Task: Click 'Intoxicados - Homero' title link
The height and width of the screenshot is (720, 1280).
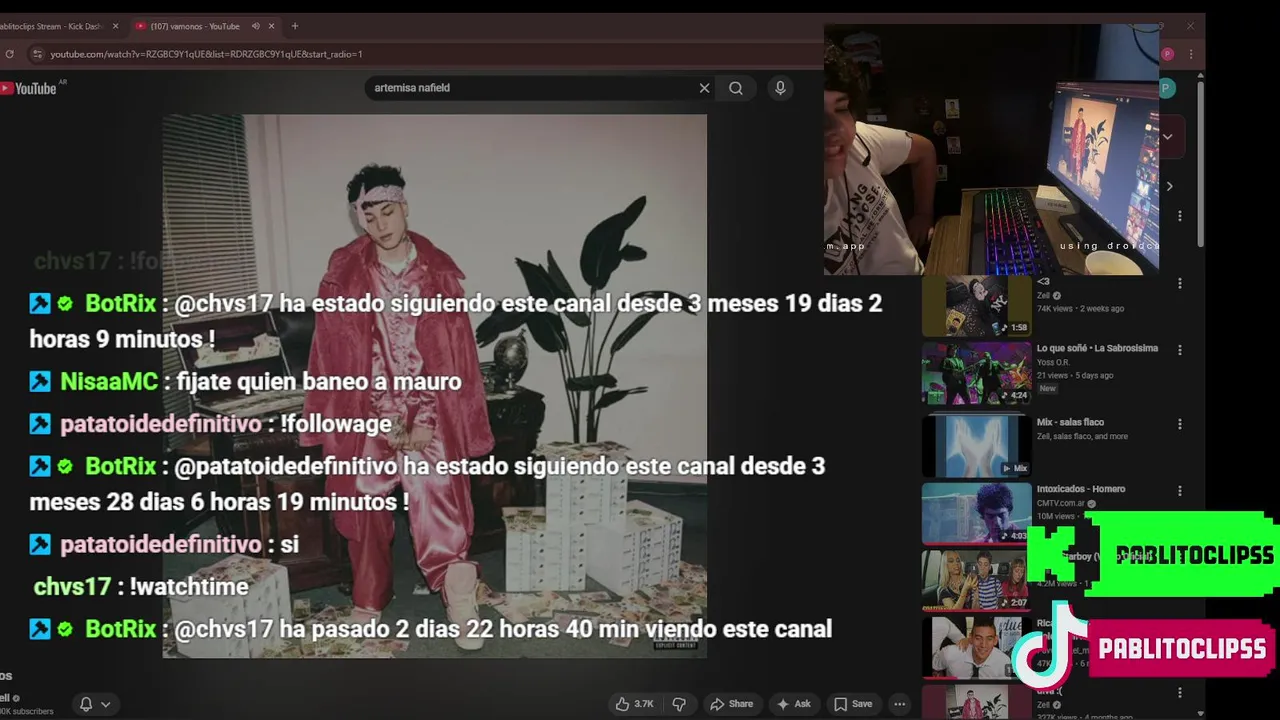Action: 1081,489
